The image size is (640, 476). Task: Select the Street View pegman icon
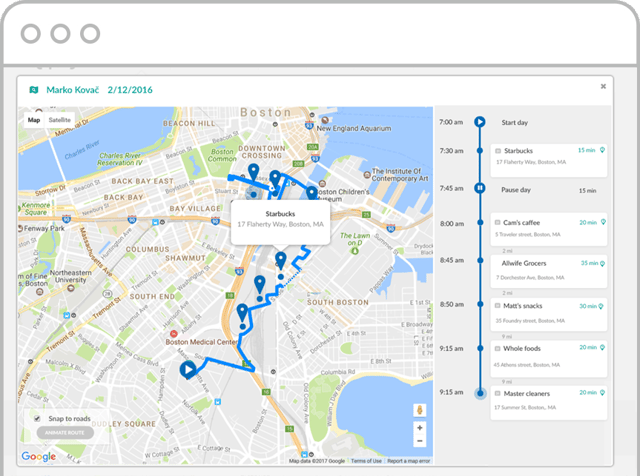(x=420, y=410)
